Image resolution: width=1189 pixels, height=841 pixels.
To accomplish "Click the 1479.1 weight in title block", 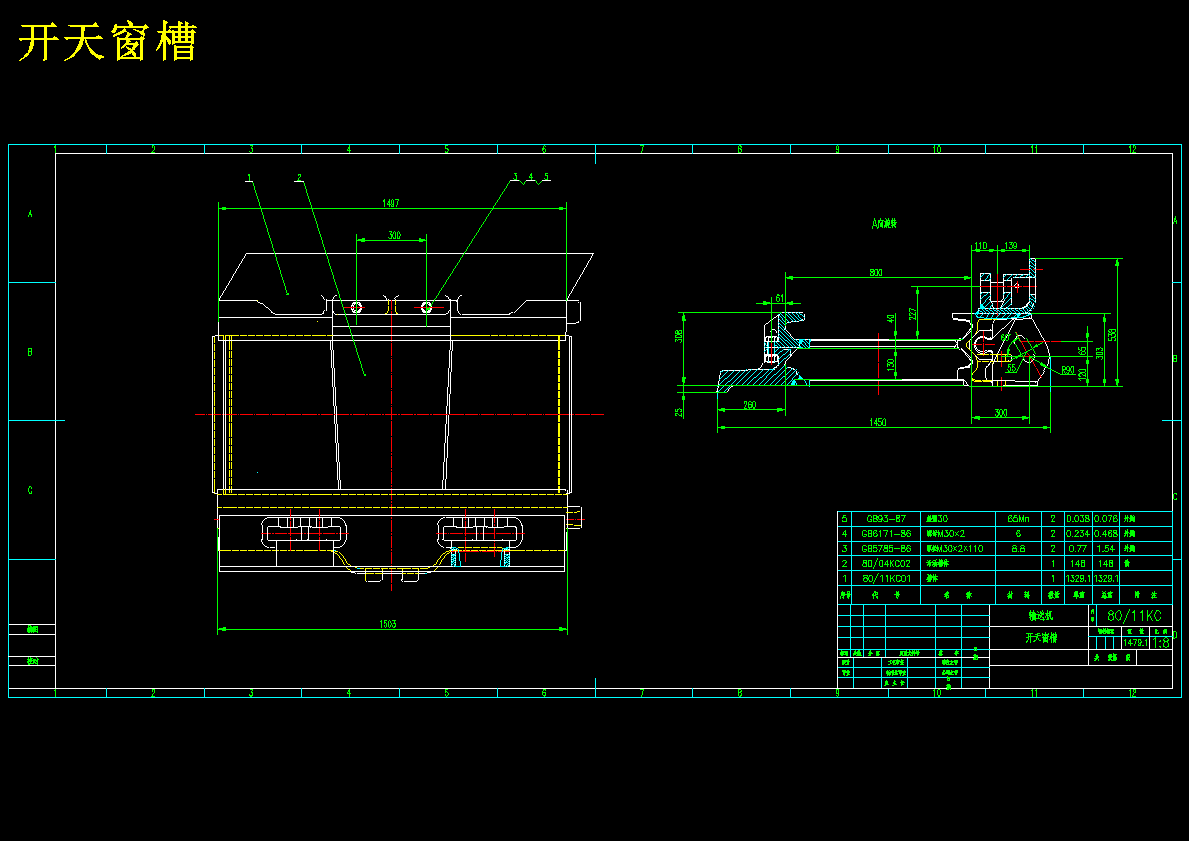I will (x=1136, y=642).
